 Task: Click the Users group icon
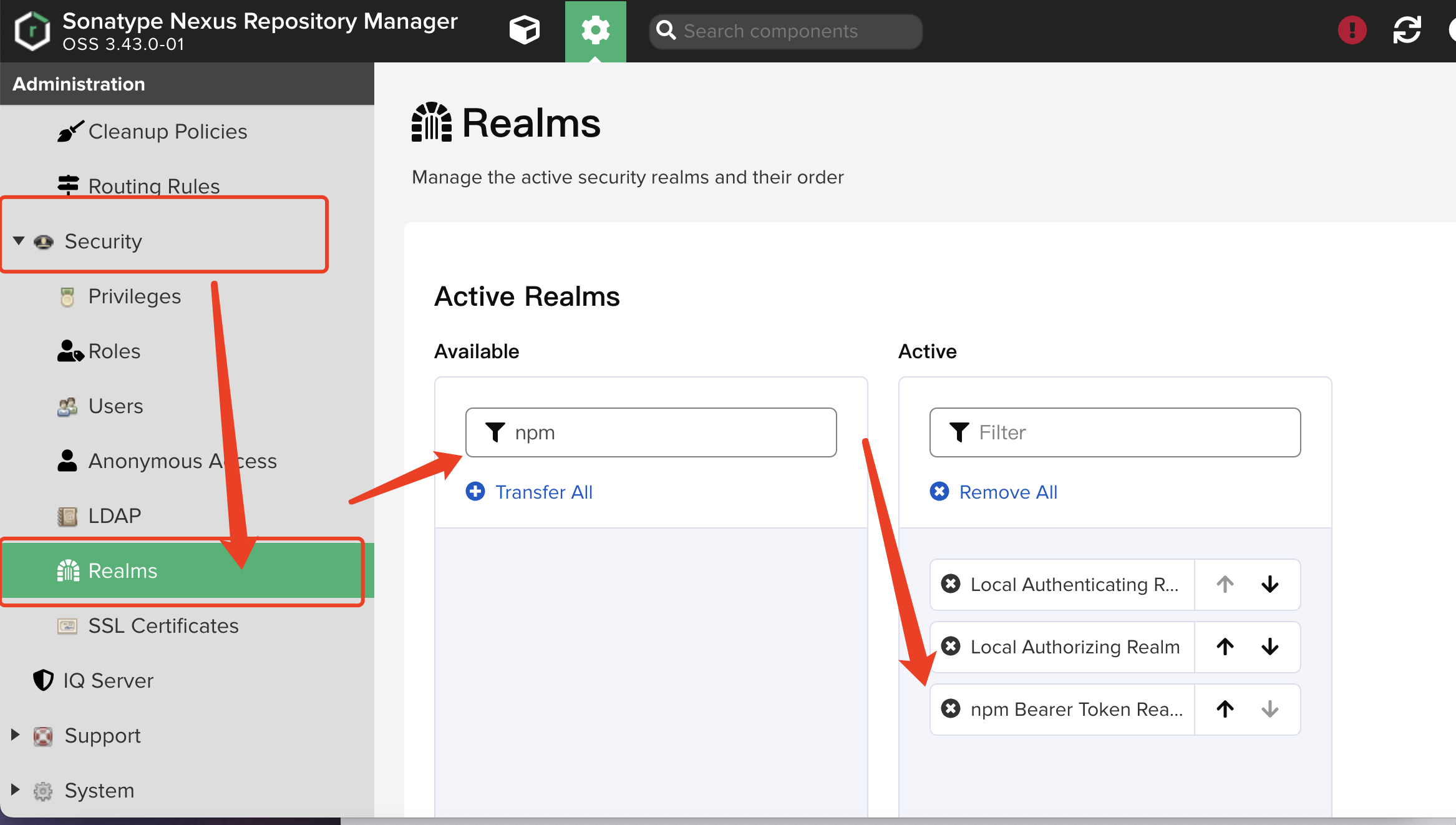pyautogui.click(x=67, y=407)
